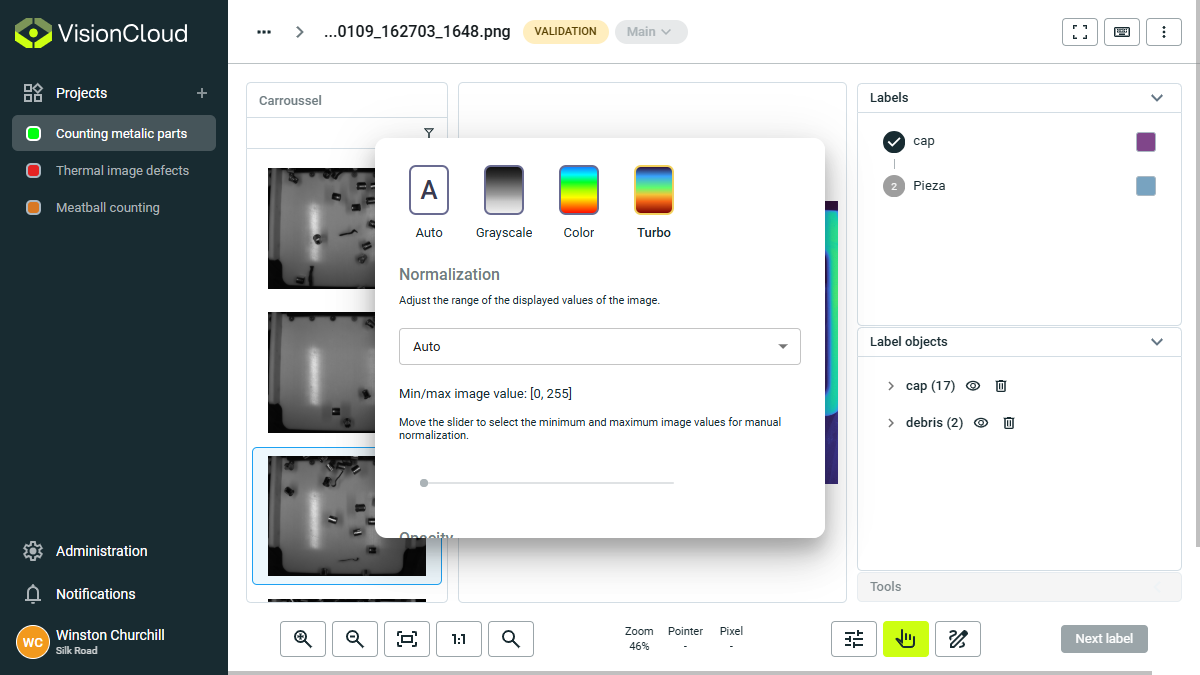Click the Next label button
The image size is (1200, 675).
click(1104, 638)
